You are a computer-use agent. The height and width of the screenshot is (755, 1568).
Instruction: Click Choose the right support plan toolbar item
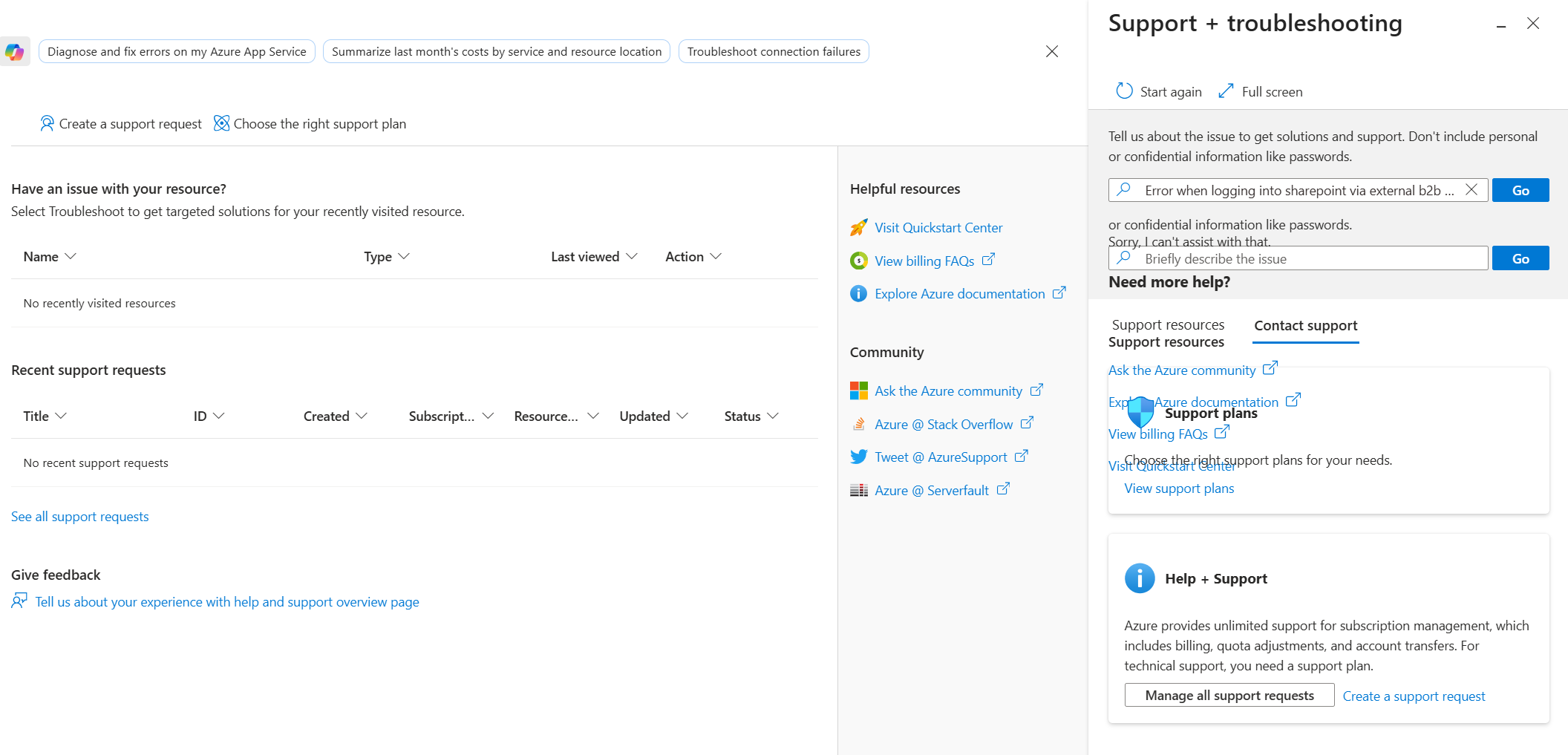(310, 123)
